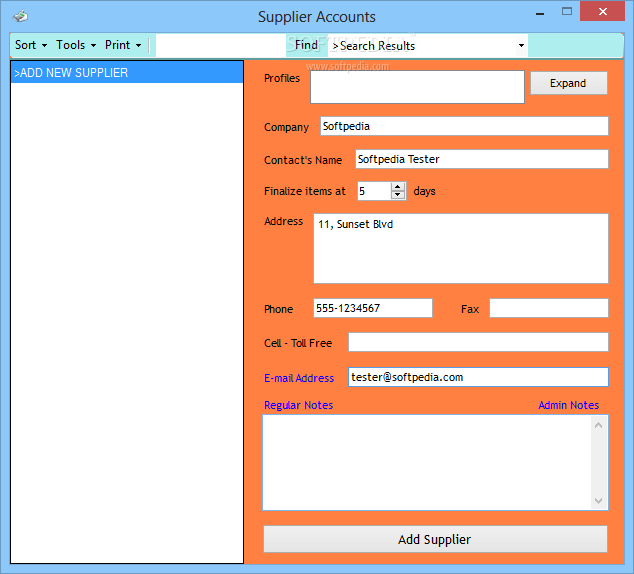Viewport: 634px width, 574px height.
Task: Click the notes scrollbar up arrow
Action: (x=599, y=425)
